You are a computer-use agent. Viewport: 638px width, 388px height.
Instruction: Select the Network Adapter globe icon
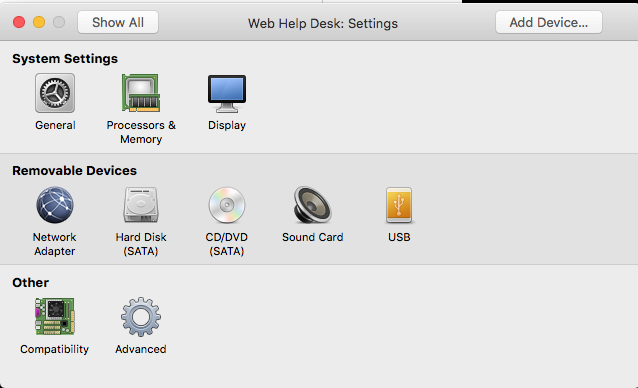click(55, 205)
